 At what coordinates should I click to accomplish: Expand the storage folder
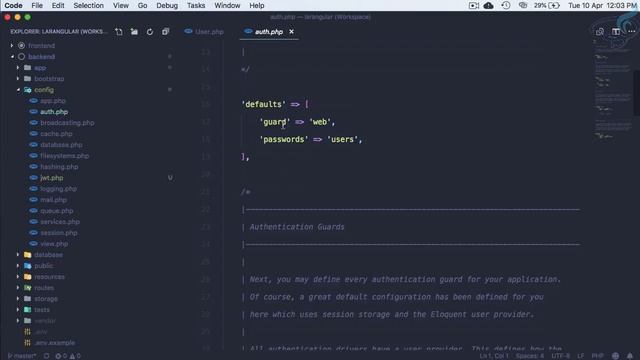[x=46, y=299]
